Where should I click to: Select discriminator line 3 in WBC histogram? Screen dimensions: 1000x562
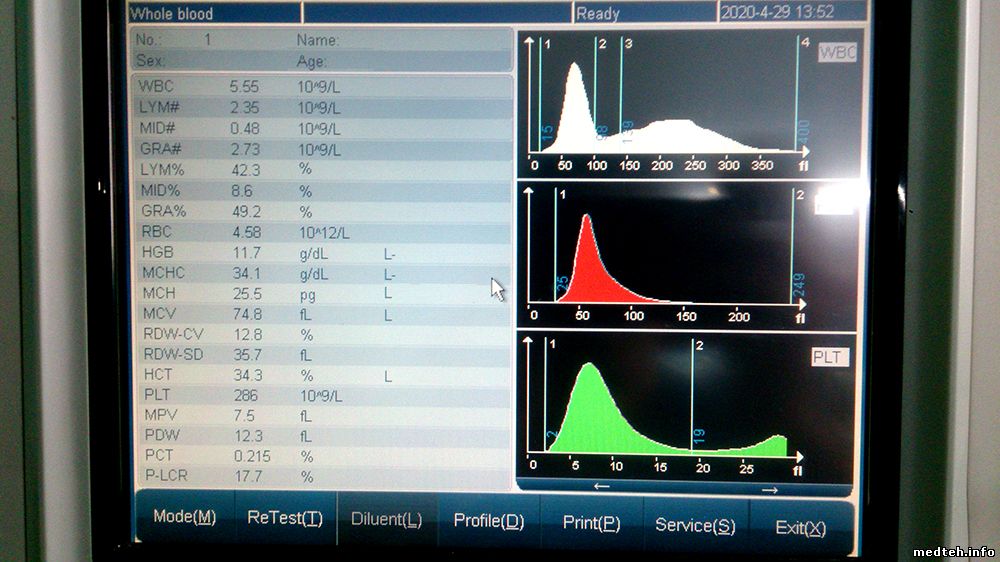tap(621, 95)
